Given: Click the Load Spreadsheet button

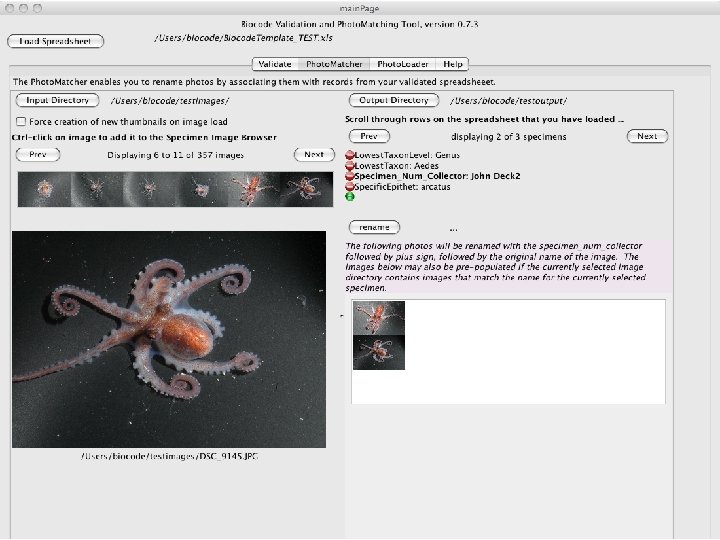Looking at the screenshot, I should tap(56, 41).
